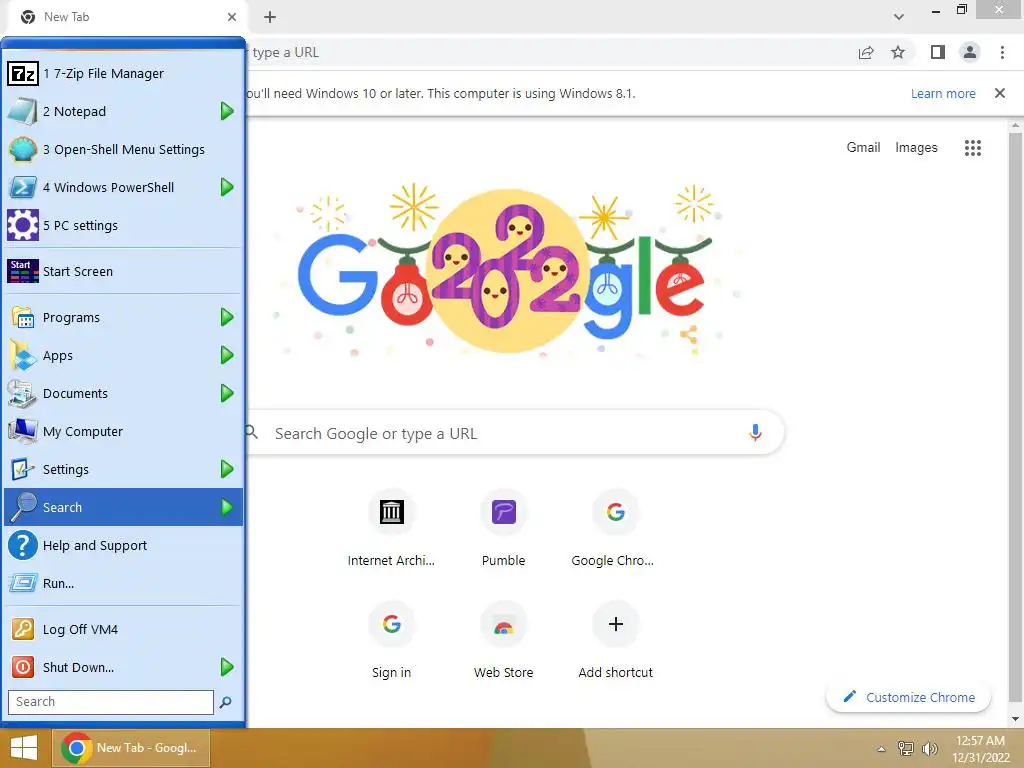Open Sign in shortcut tile

(391, 641)
